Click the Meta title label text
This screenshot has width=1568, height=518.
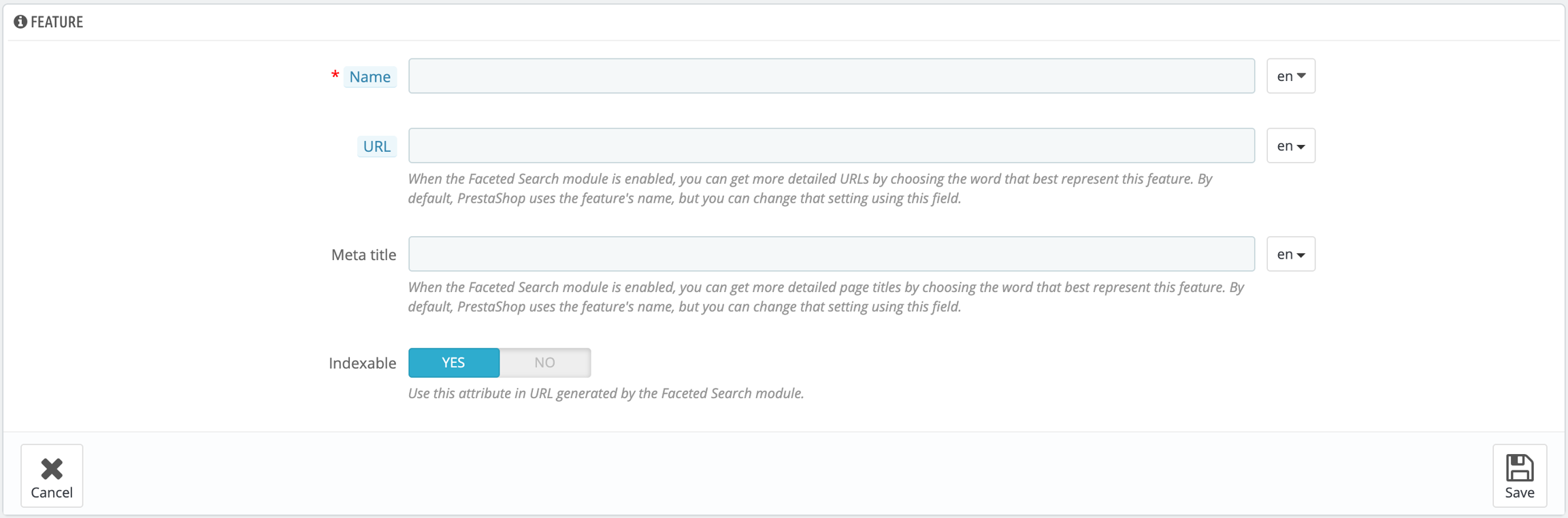coord(363,255)
